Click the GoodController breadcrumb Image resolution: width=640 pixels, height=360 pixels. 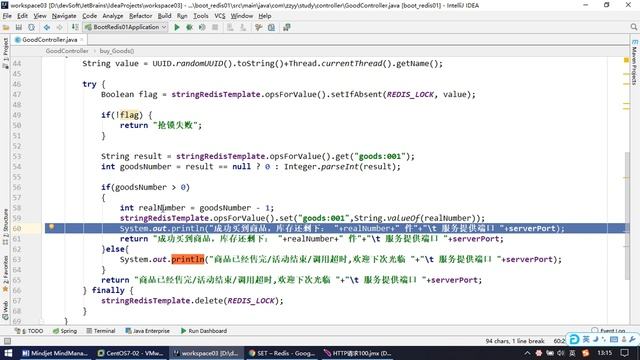pos(67,51)
